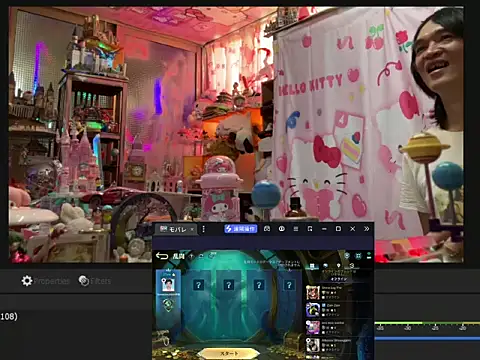
Task: Invite into the last empty ? slot
Action: (289, 285)
